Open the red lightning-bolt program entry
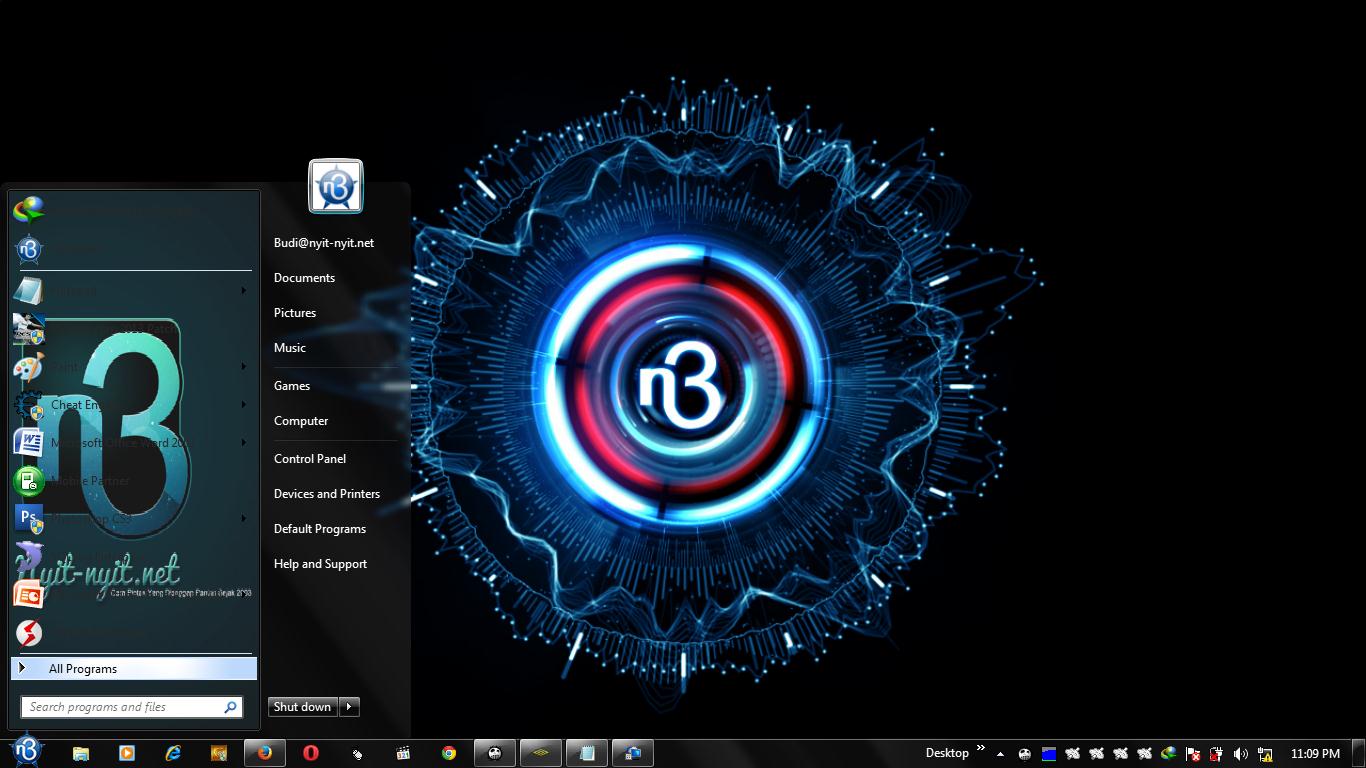This screenshot has width=1366, height=768. [x=134, y=633]
